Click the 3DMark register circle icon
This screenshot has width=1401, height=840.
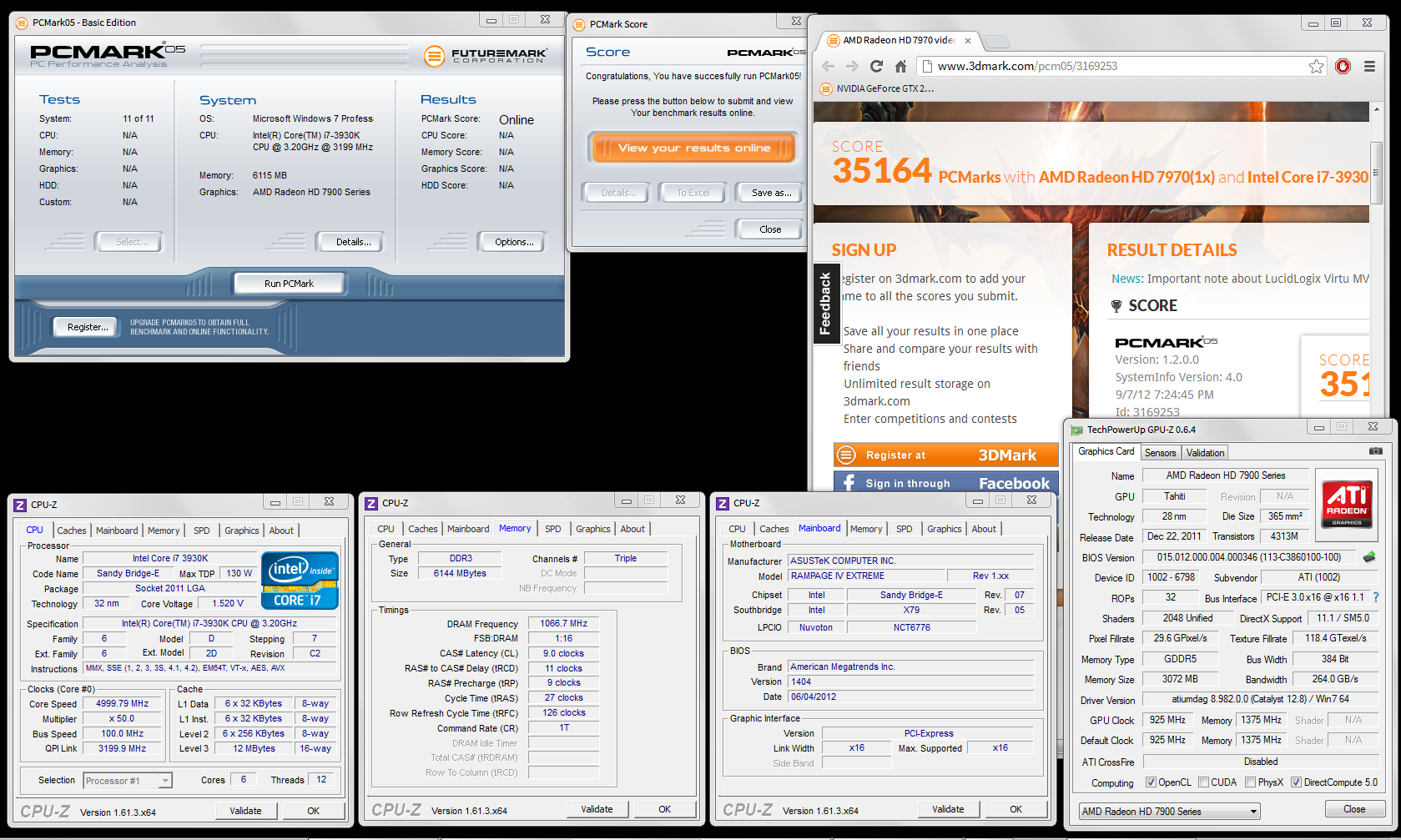tap(846, 455)
